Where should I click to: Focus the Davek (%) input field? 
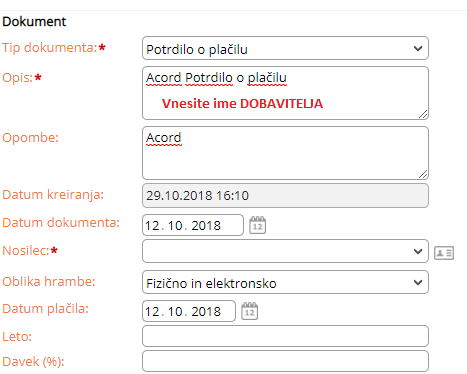coord(285,361)
